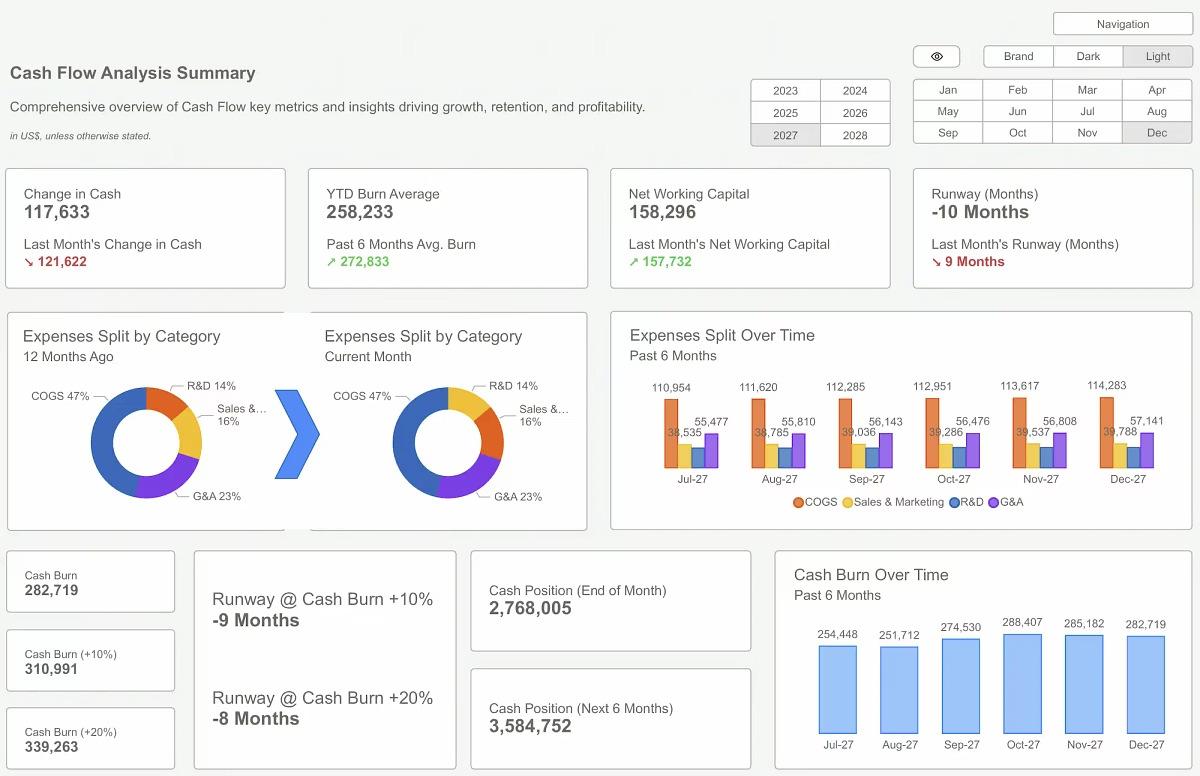Click the G&A legend marker

click(993, 502)
